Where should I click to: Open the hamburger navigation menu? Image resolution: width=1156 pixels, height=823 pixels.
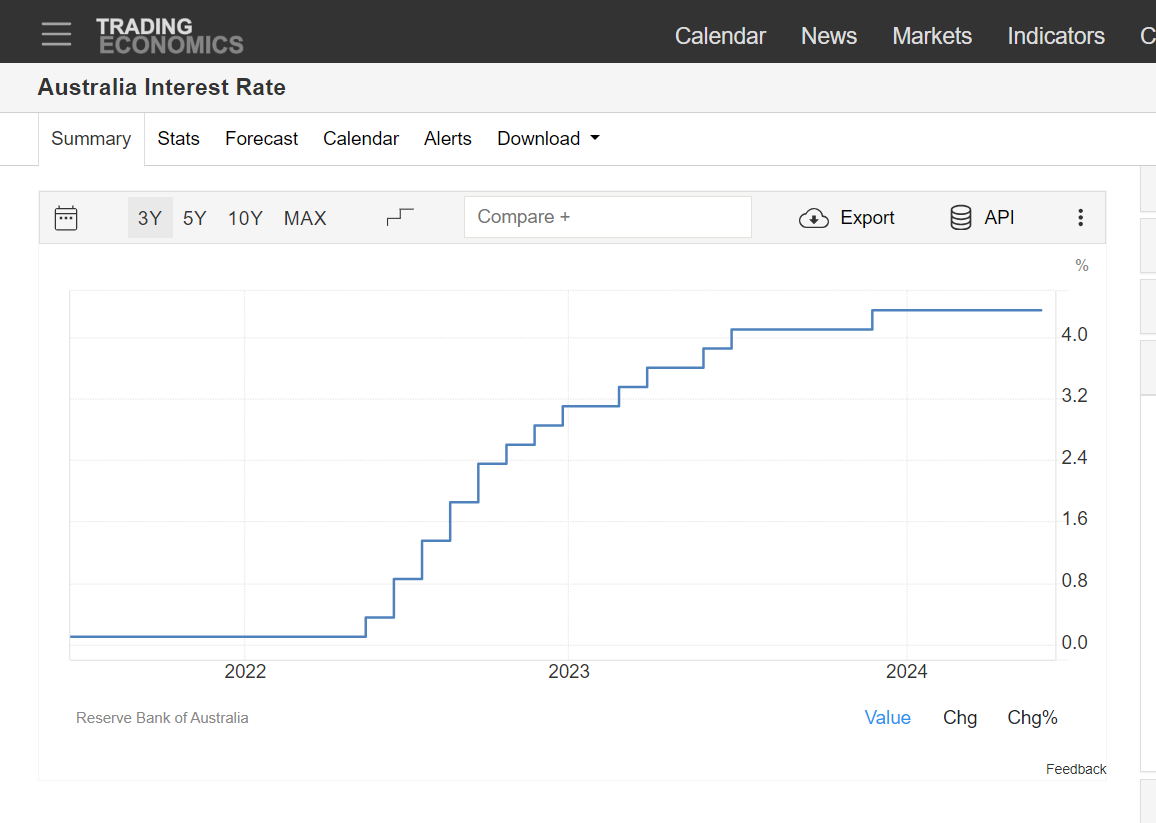56,34
